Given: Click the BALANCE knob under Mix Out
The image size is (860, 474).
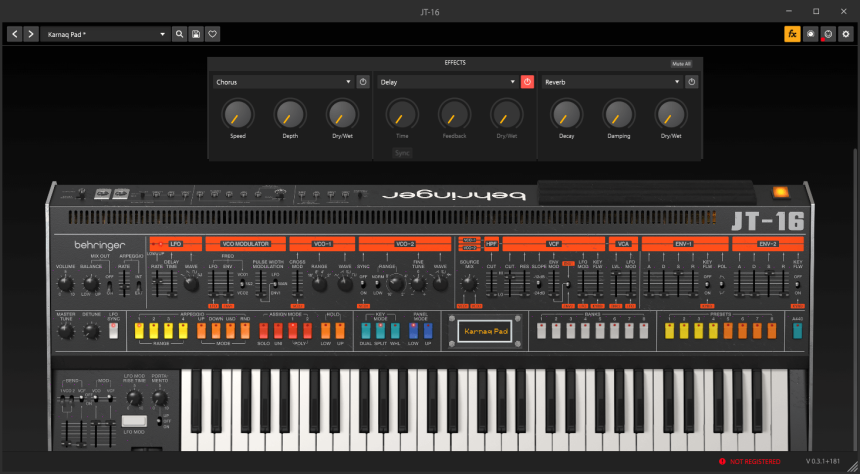Looking at the screenshot, I should [x=91, y=284].
